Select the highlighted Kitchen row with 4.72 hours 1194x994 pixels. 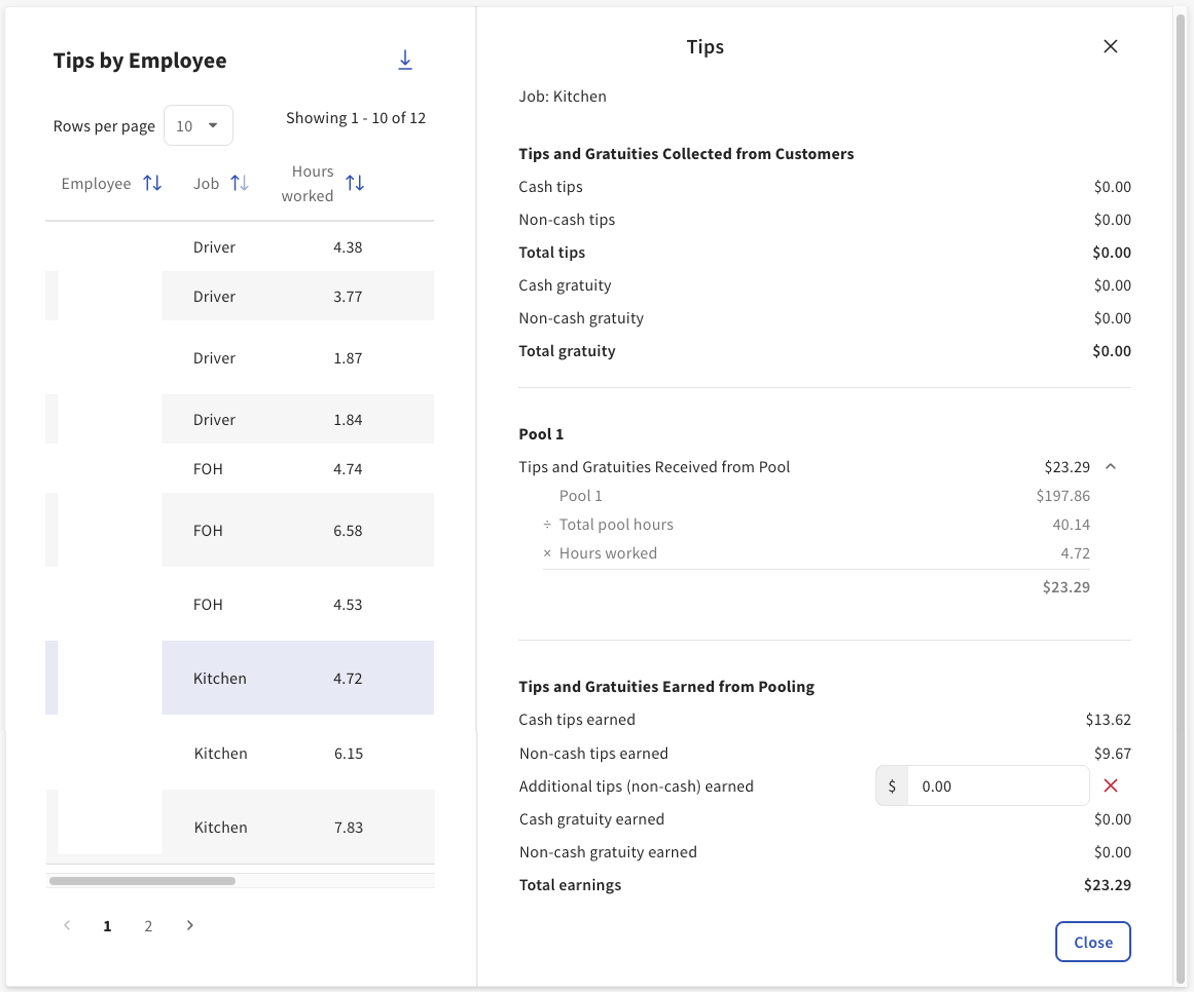click(x=297, y=677)
